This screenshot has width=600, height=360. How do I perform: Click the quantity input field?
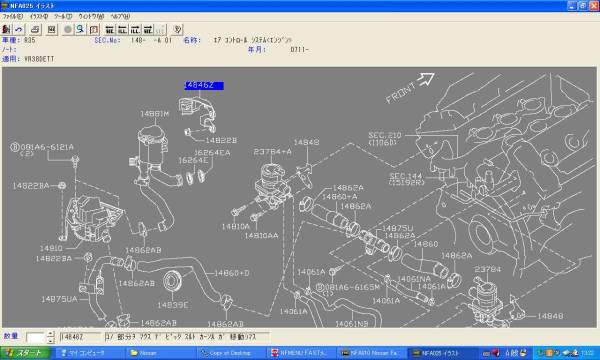(x=36, y=337)
